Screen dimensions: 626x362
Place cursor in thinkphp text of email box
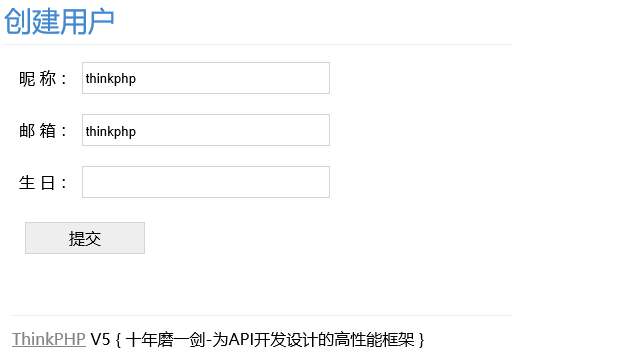[x=111, y=131]
